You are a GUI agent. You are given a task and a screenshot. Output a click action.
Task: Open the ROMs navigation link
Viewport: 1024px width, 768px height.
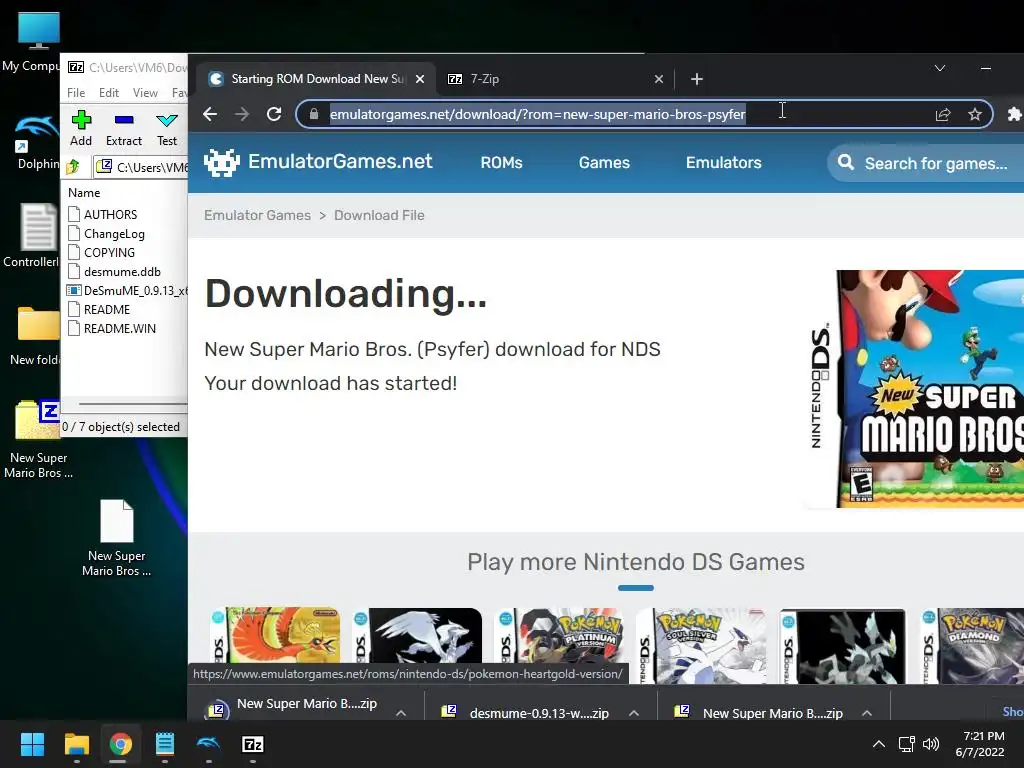[502, 163]
